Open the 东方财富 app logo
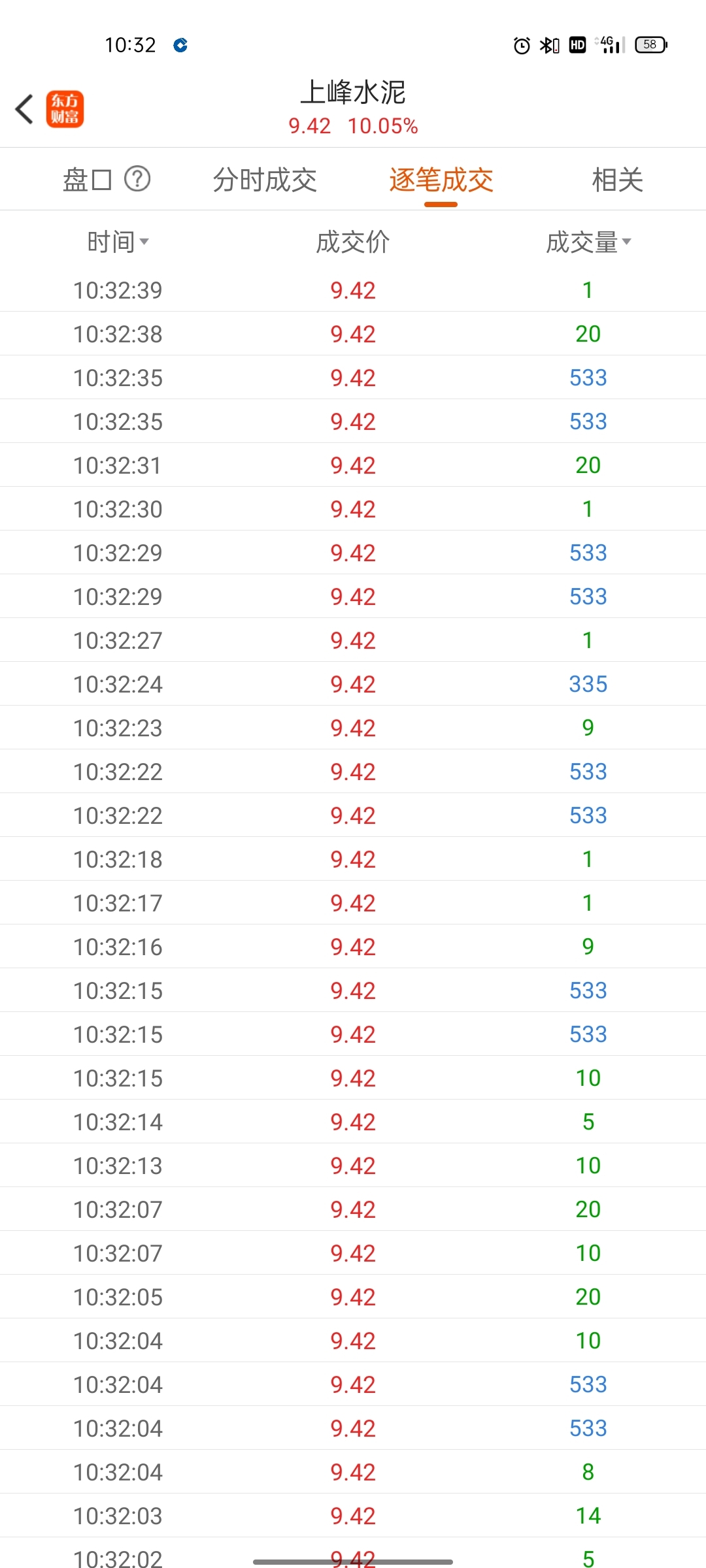706x1568 pixels. coord(65,109)
